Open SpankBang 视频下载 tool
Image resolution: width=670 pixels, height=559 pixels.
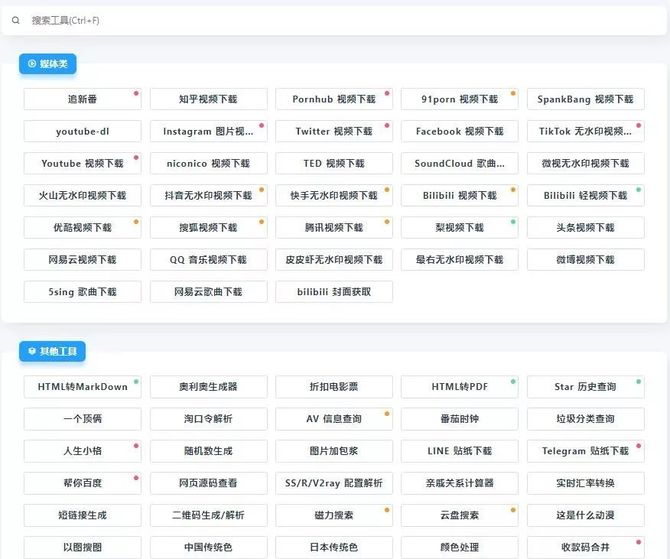tap(585, 99)
